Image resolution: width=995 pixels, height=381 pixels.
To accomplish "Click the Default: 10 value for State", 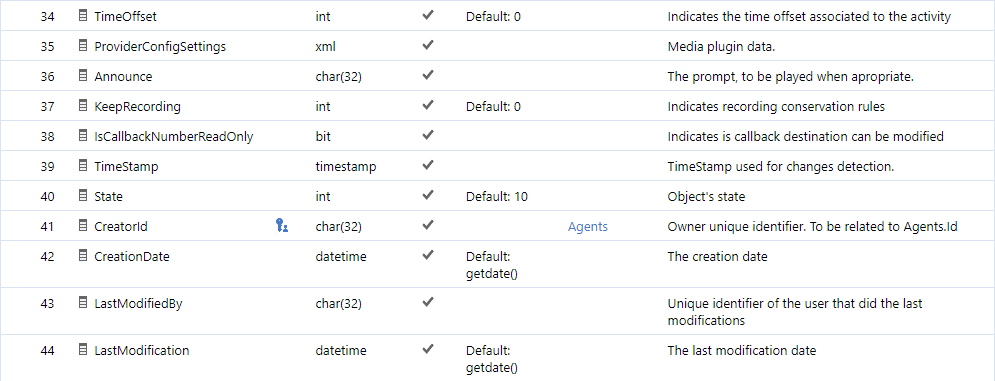I will [497, 197].
